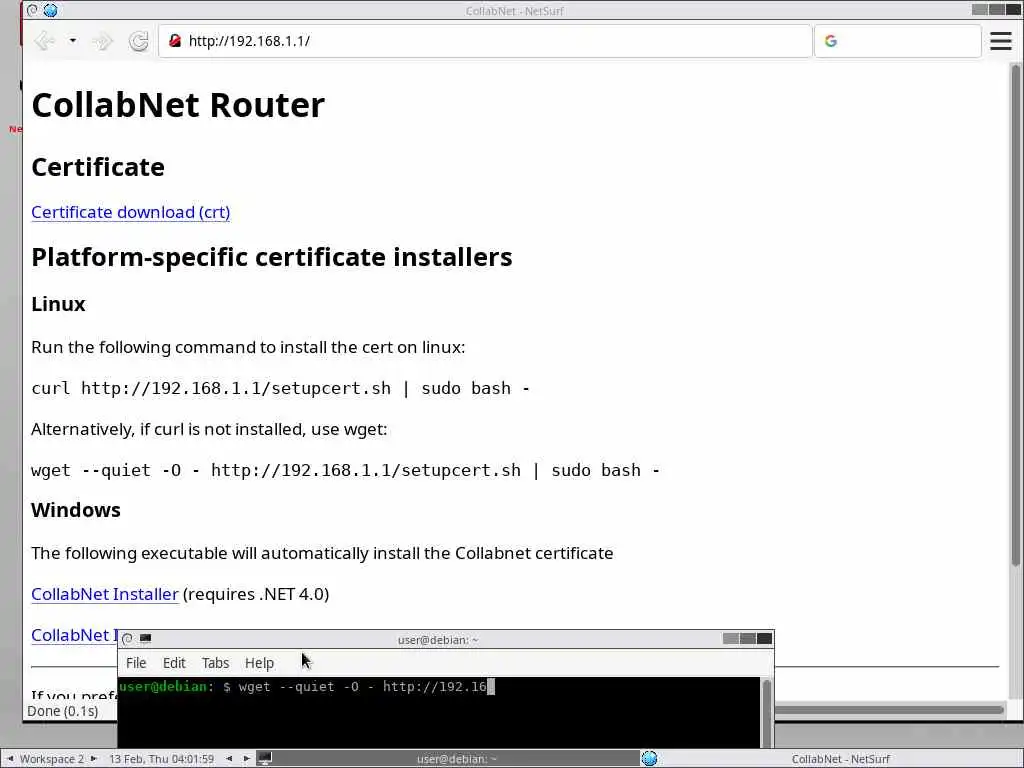
Task: Click the NetSurf forward navigation arrow
Action: [103, 41]
